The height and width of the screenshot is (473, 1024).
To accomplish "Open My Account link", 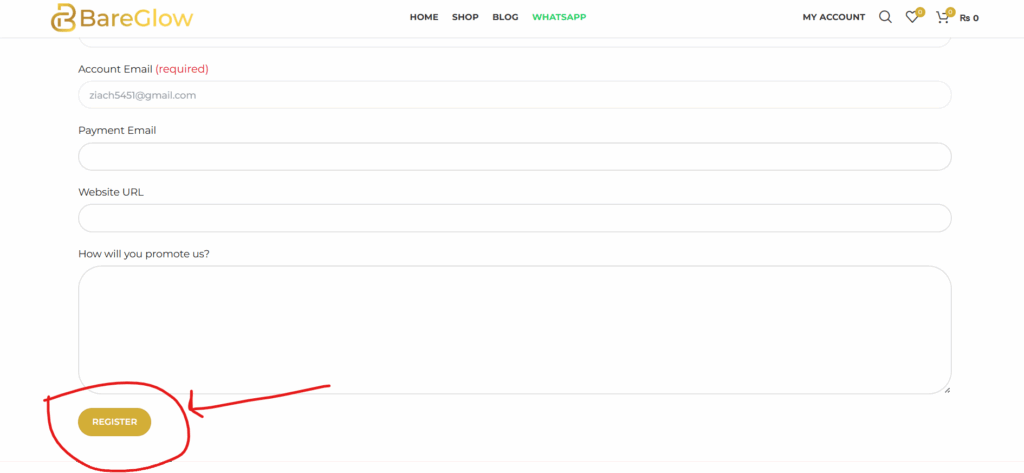I will click(834, 18).
